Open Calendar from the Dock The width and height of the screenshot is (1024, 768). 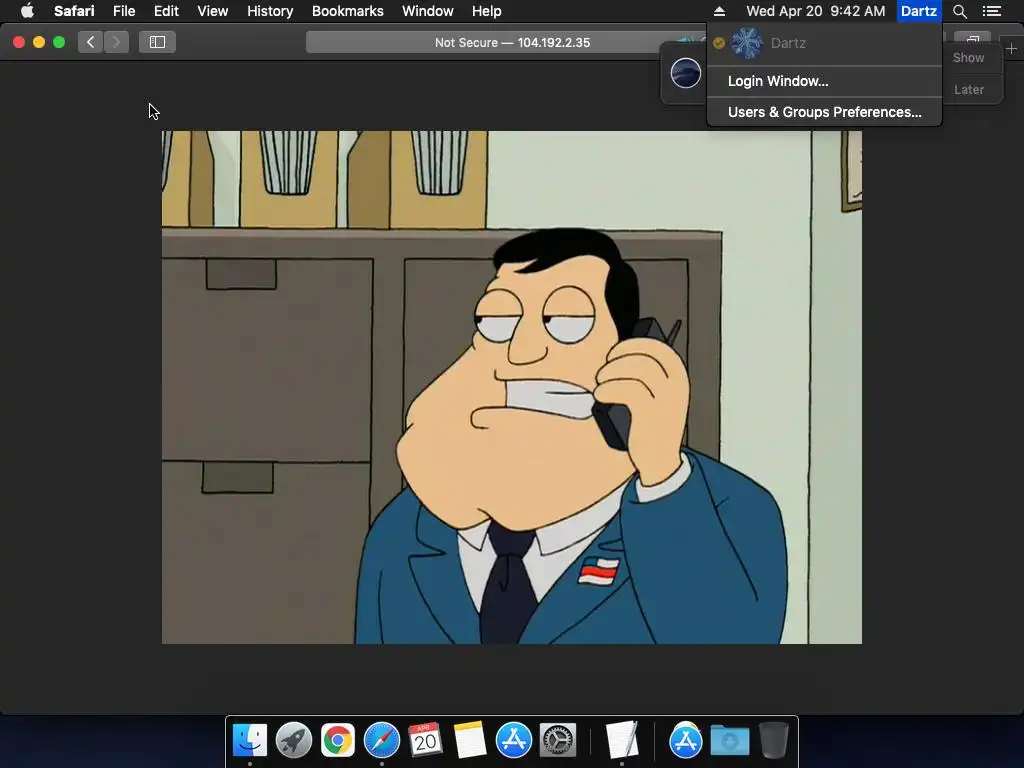[425, 740]
